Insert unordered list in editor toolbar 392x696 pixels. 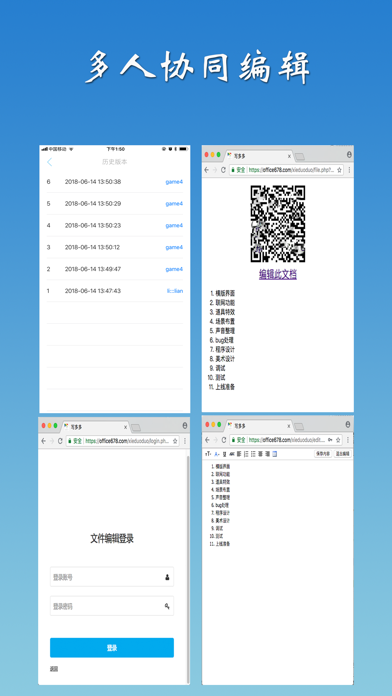click(253, 454)
